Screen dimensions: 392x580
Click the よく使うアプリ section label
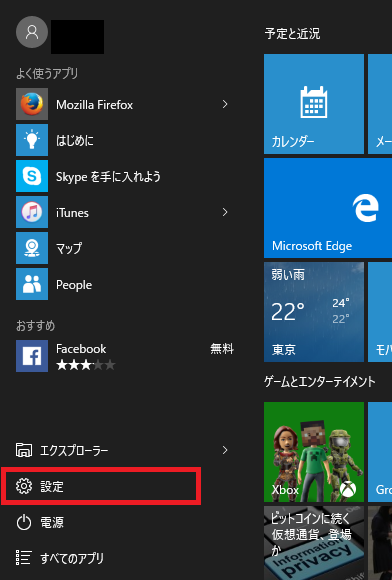(x=47, y=74)
